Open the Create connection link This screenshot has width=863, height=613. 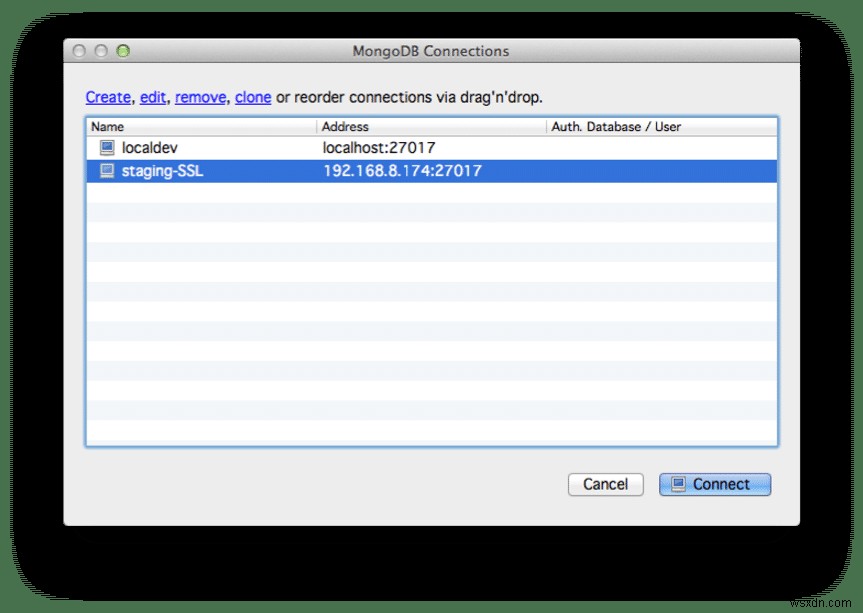(108, 97)
